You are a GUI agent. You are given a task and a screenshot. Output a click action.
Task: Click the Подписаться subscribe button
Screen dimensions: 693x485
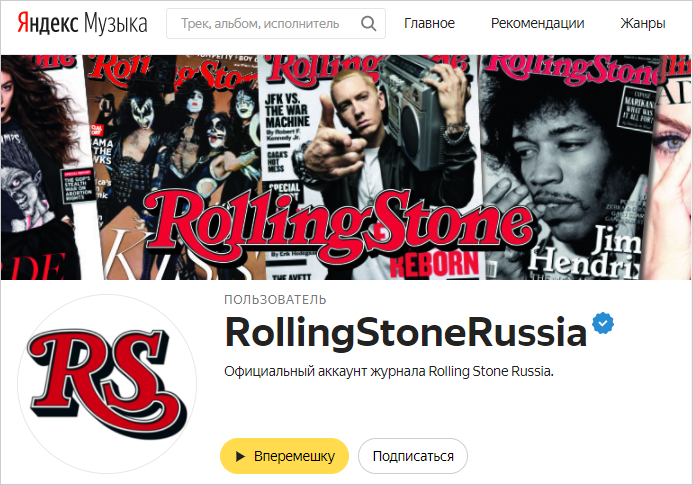(413, 456)
